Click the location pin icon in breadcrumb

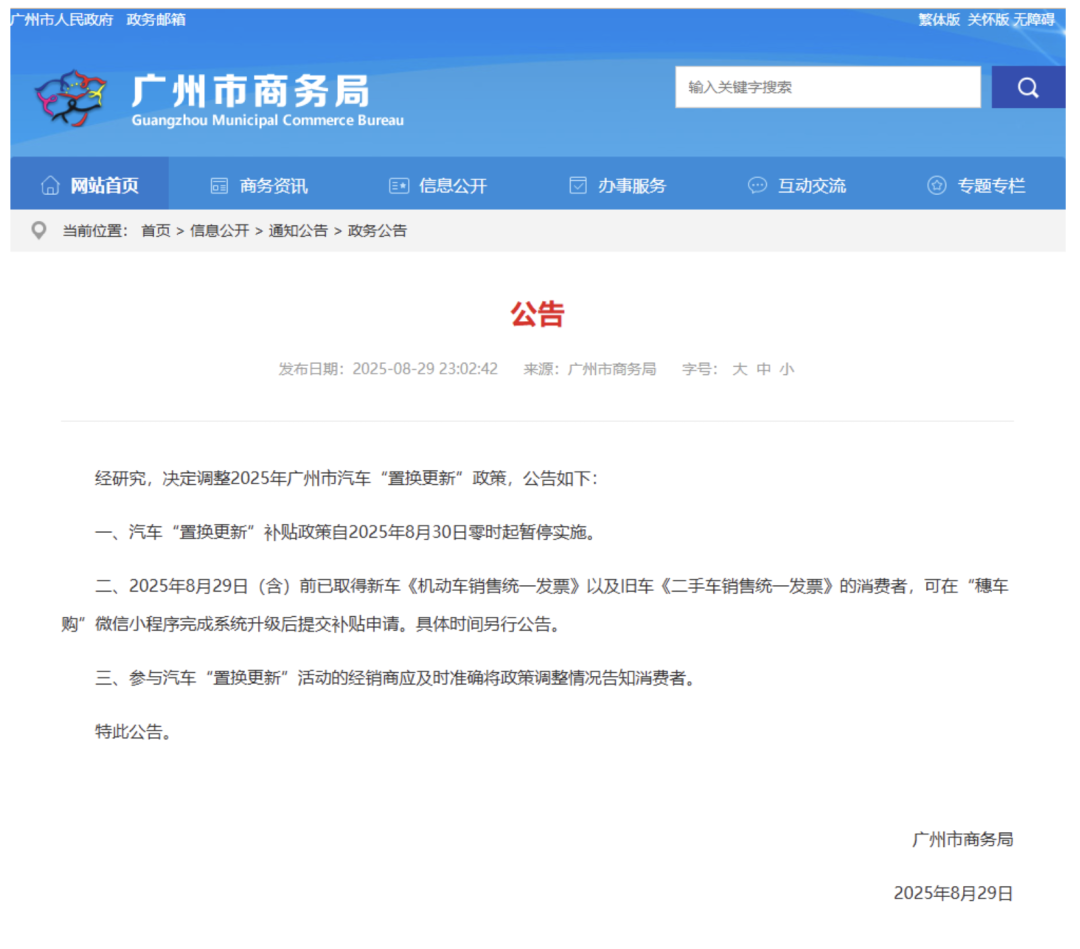(x=39, y=231)
